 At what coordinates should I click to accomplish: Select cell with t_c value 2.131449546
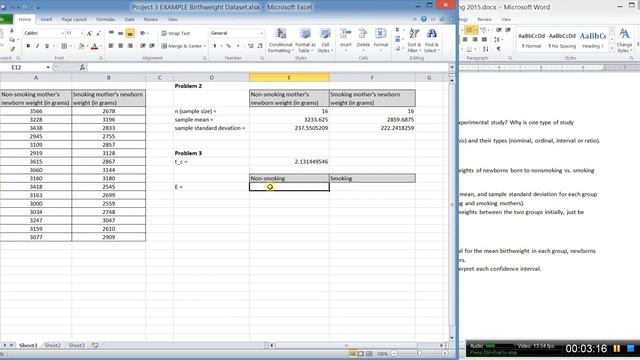[x=289, y=162]
